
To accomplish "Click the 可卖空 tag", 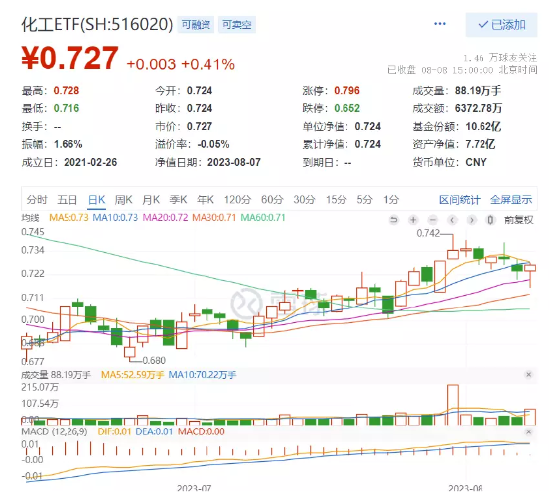I will (237, 25).
